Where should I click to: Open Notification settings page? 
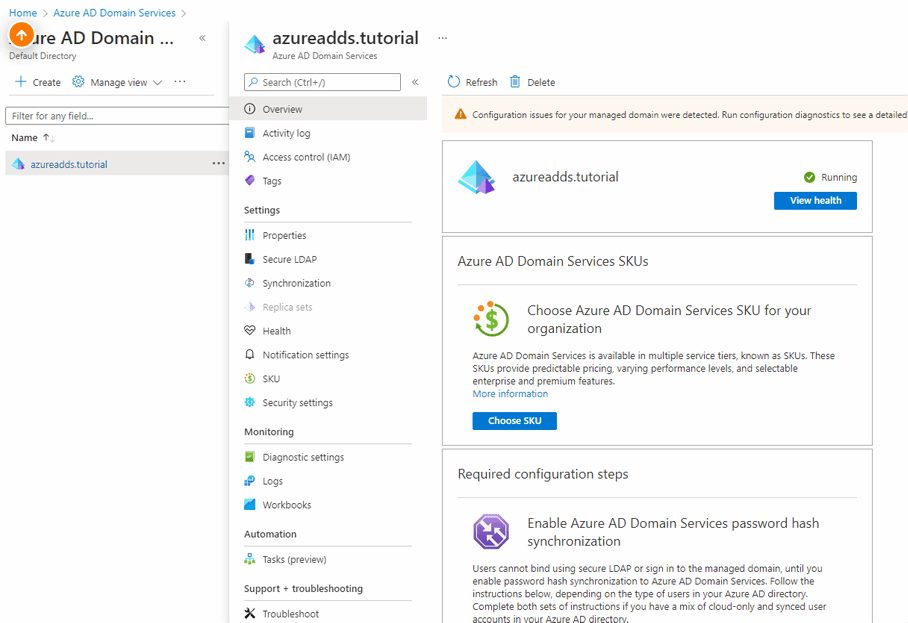click(x=306, y=355)
